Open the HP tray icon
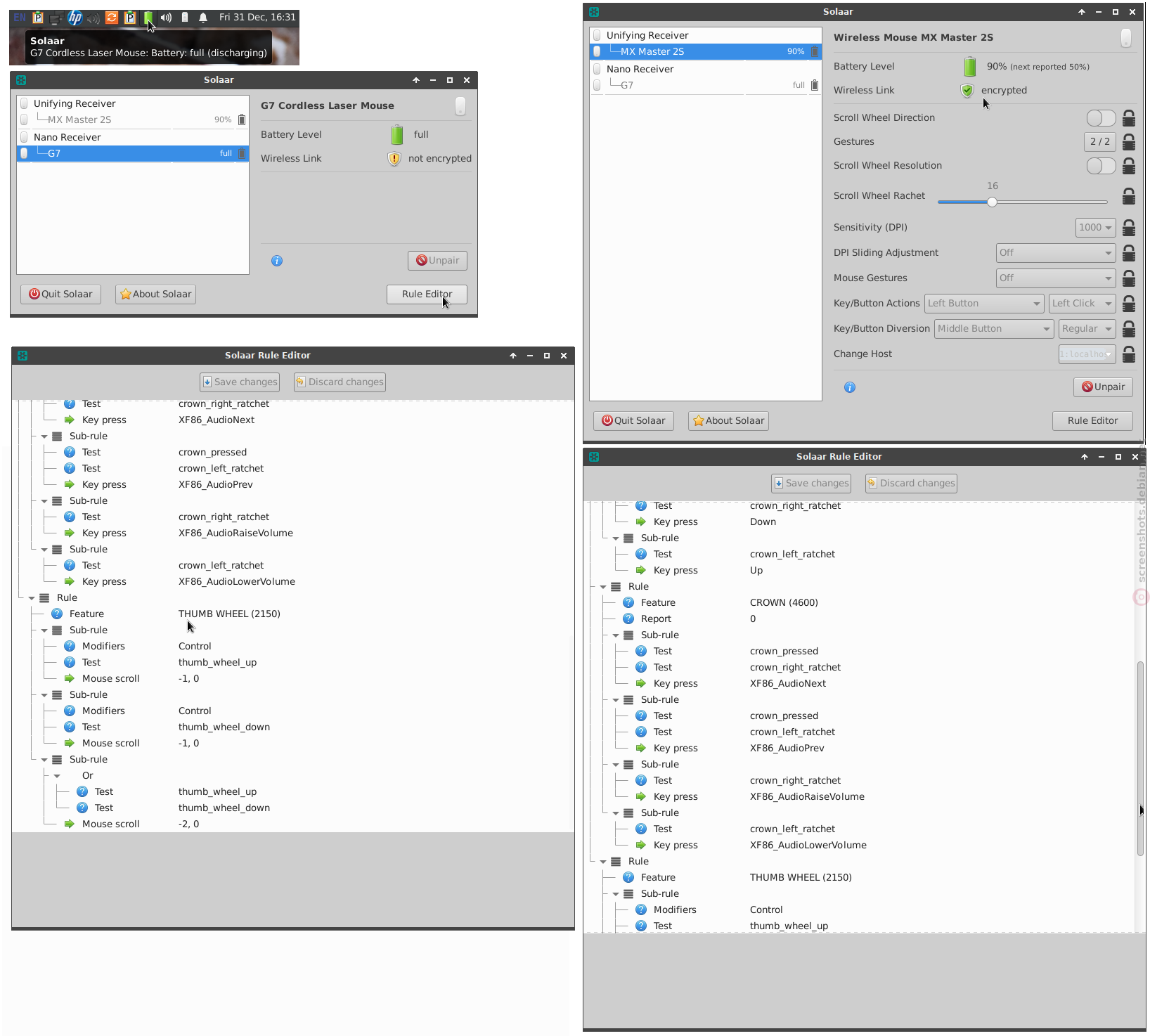1150x1036 pixels. coord(75,17)
